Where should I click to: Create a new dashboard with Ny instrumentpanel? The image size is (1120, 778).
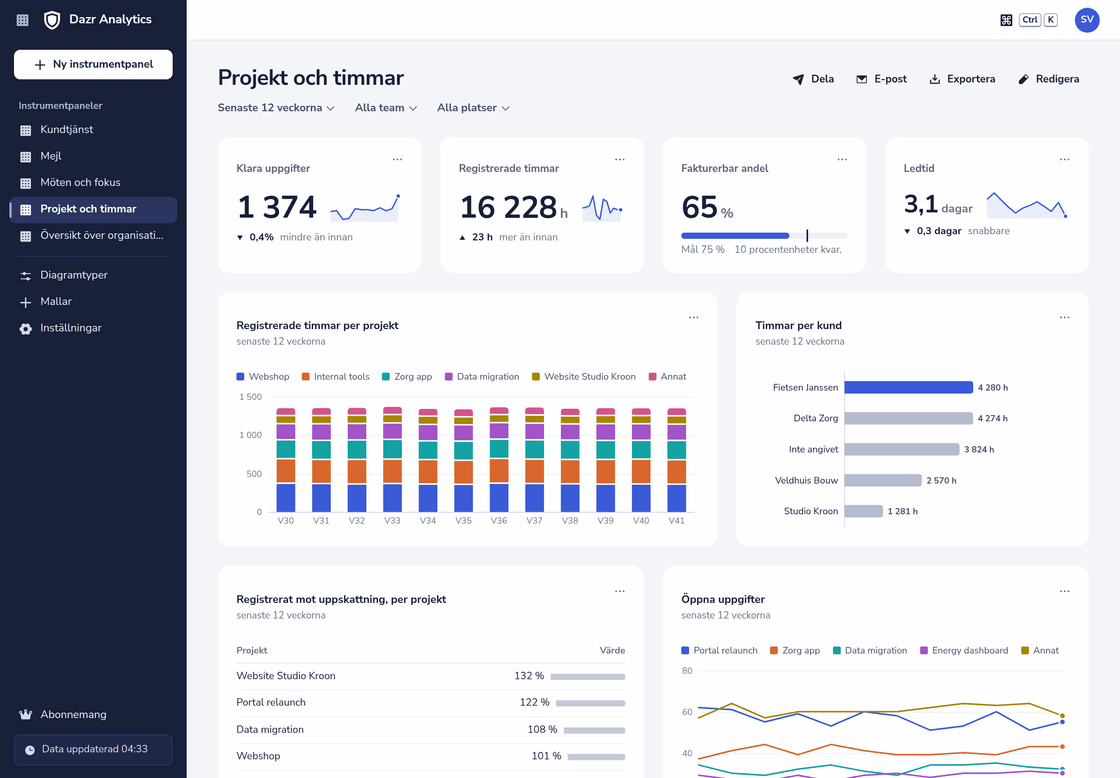(93, 64)
